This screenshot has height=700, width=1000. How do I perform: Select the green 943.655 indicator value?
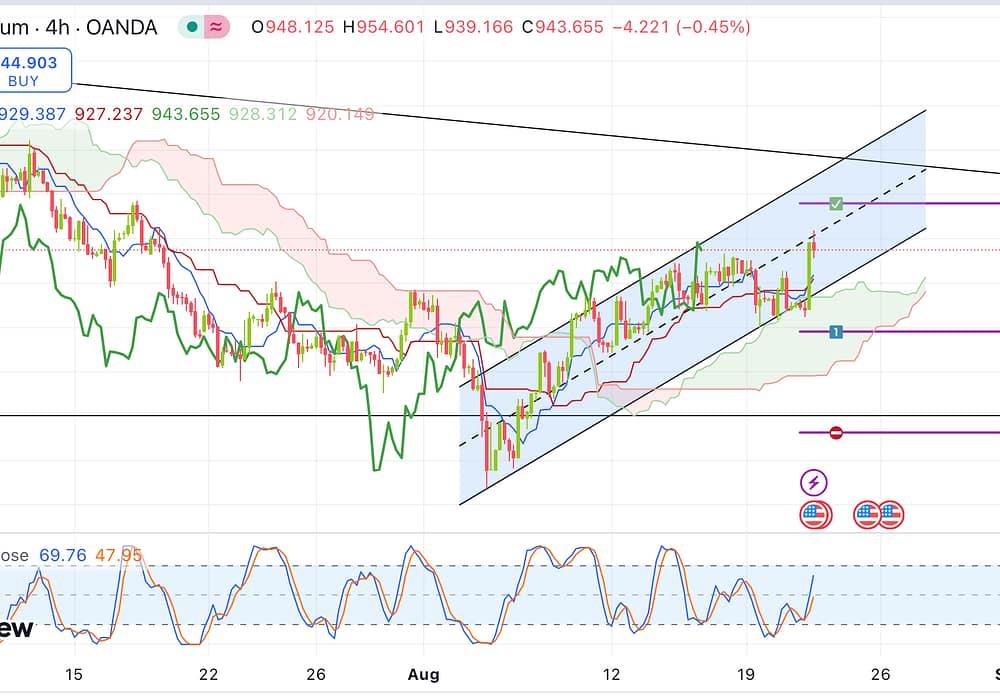185,115
